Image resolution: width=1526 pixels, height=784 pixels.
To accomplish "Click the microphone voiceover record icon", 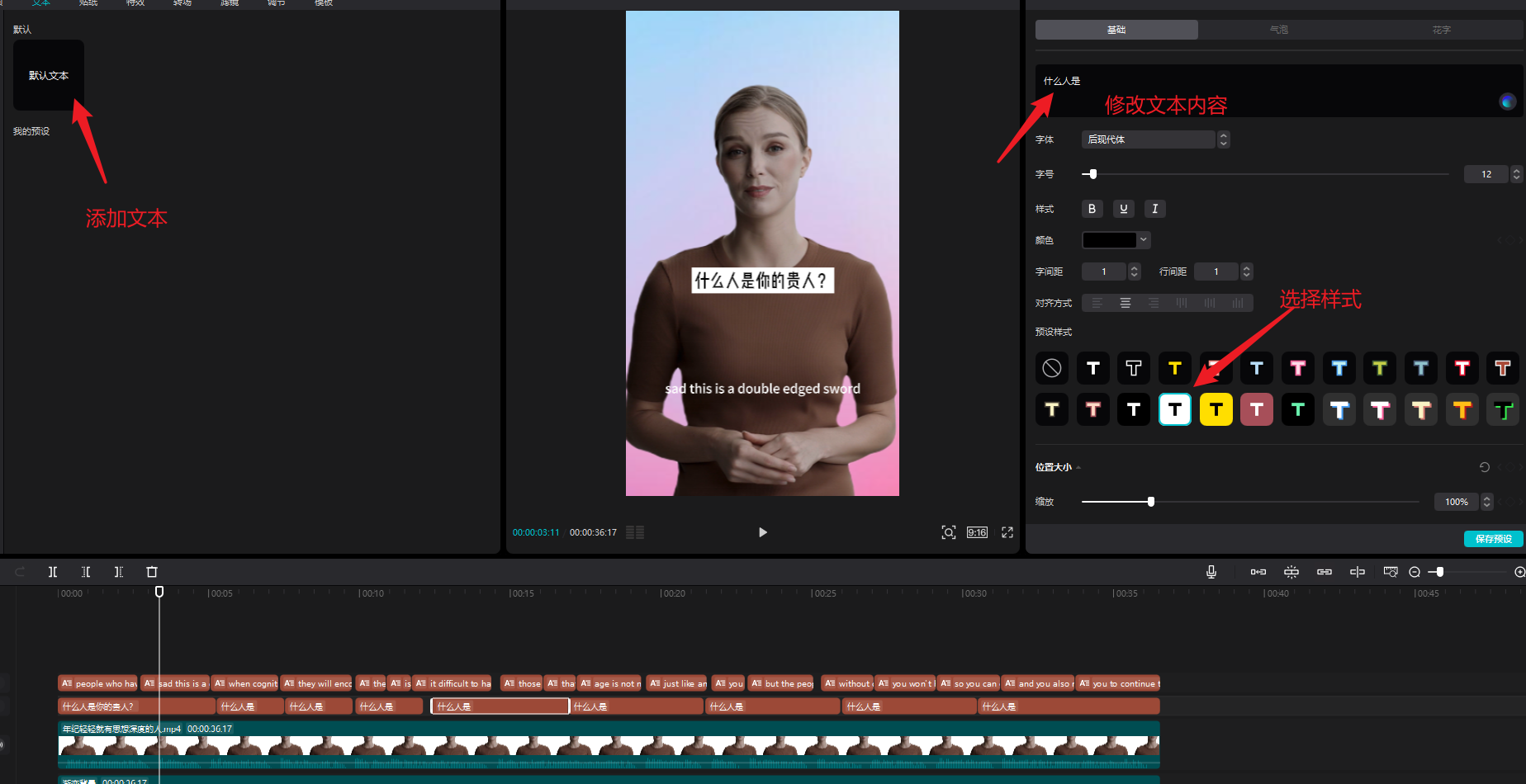I will point(1211,572).
